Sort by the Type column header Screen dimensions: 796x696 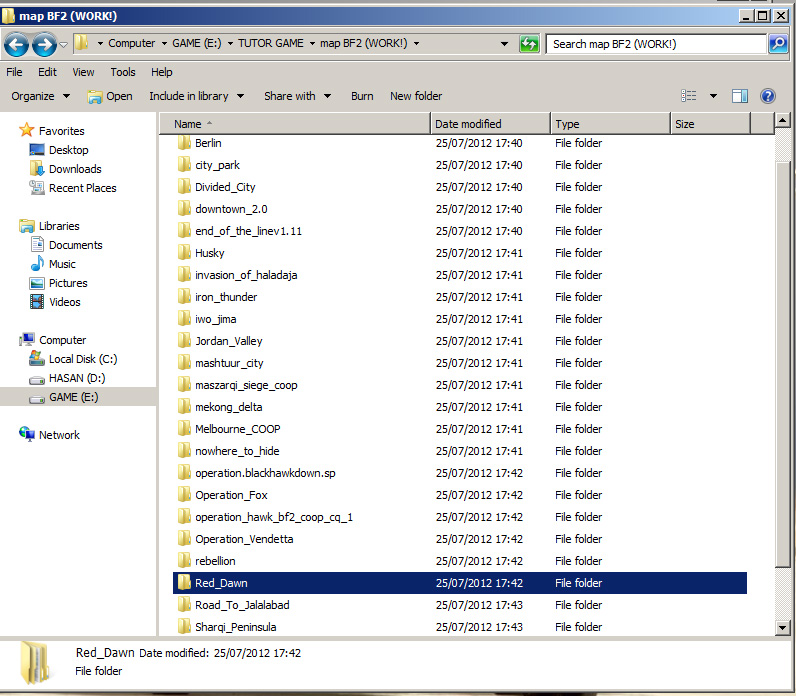[611, 124]
